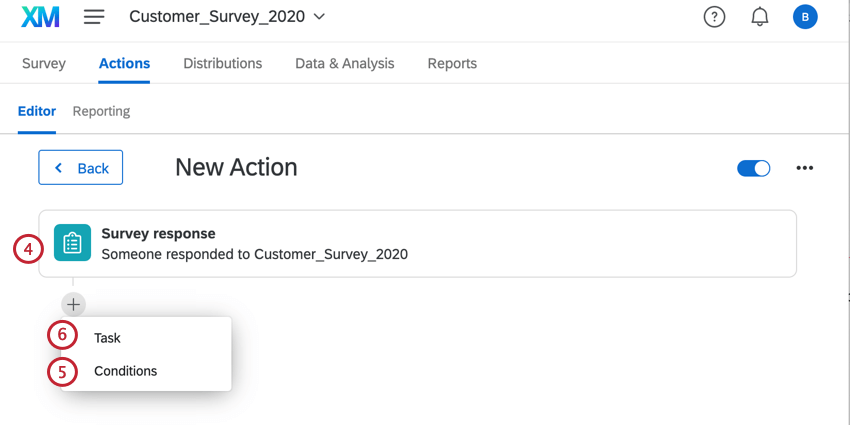Open the help question mark icon
This screenshot has height=425, width=850.
pos(714,17)
